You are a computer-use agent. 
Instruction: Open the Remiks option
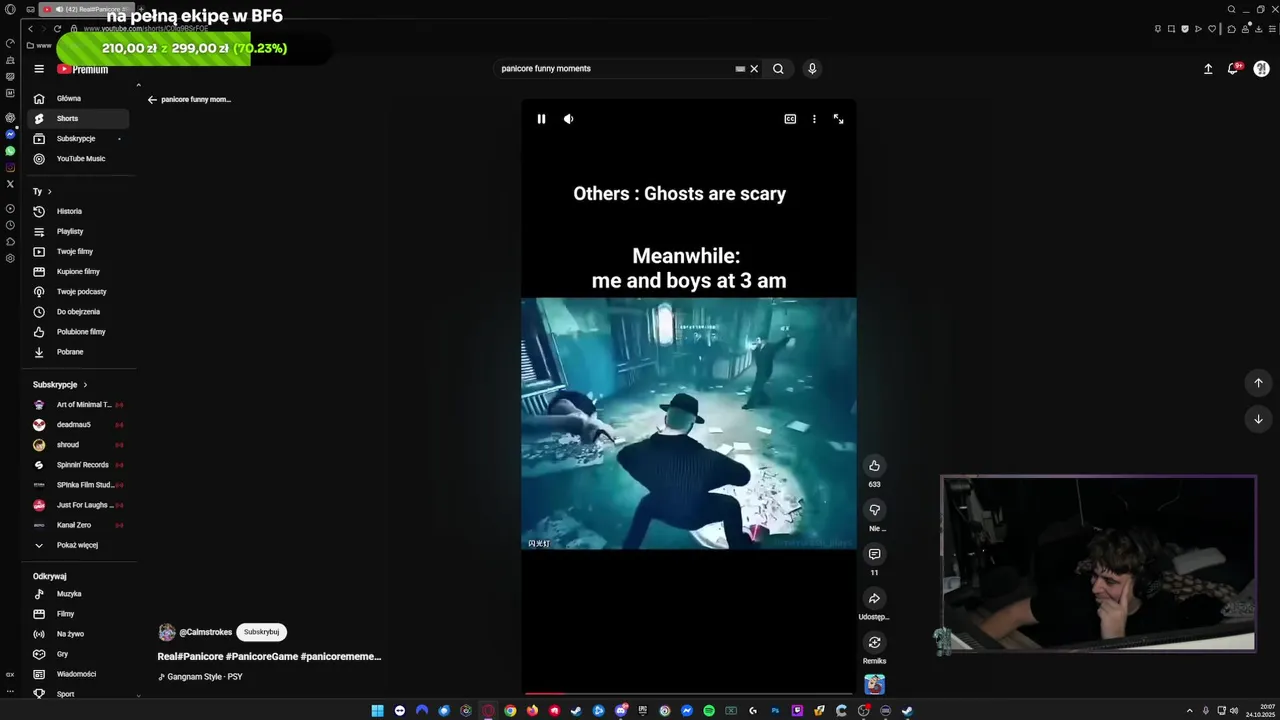(874, 642)
